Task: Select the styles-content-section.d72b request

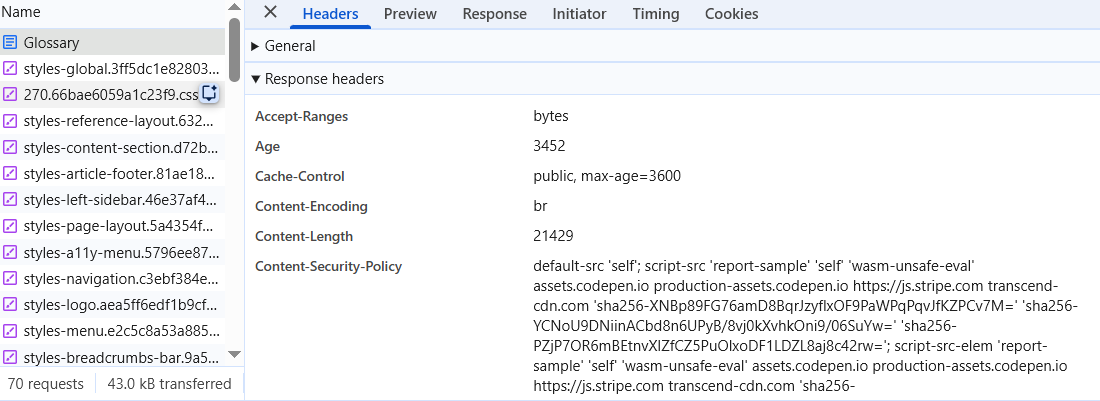Action: (x=112, y=148)
